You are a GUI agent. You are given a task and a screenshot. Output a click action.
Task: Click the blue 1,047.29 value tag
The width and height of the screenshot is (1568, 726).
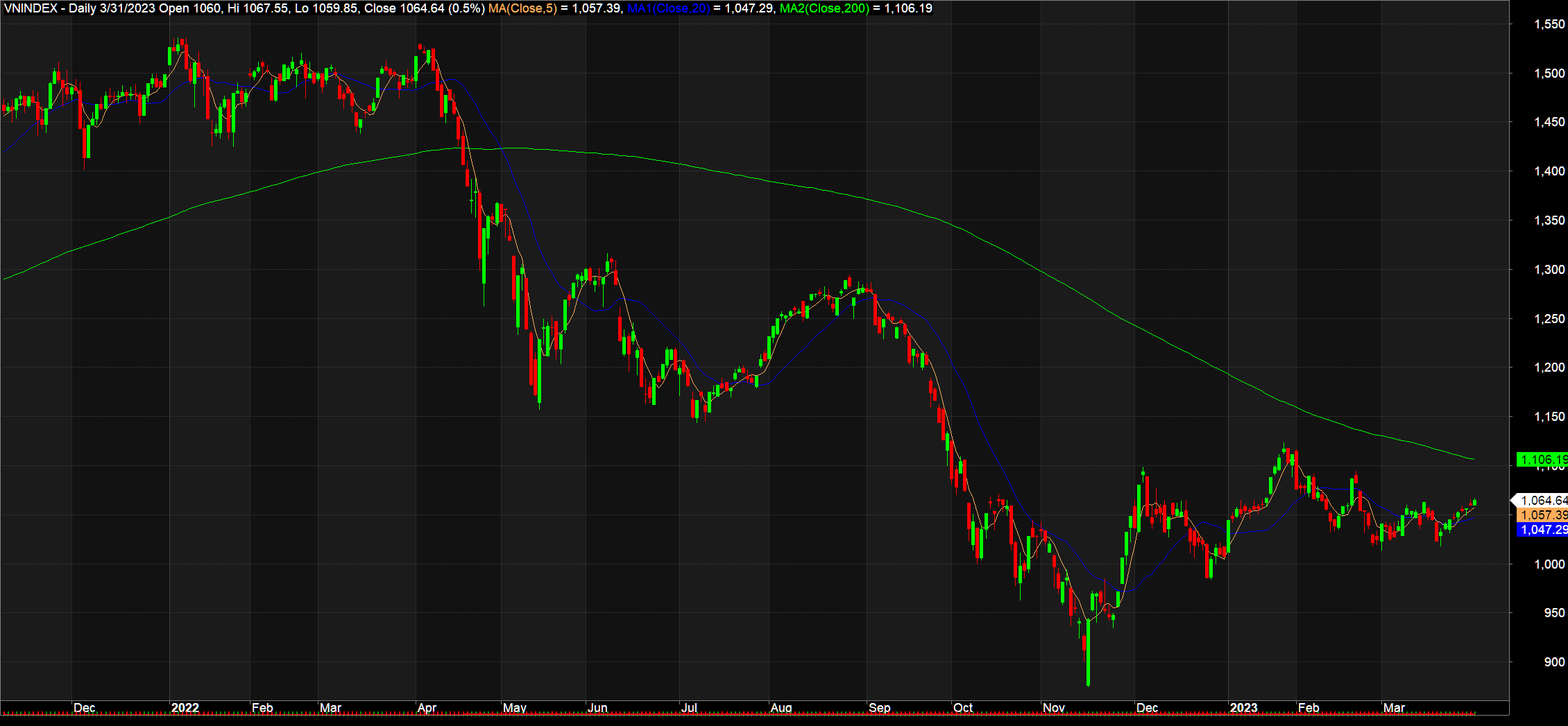[x=1542, y=530]
